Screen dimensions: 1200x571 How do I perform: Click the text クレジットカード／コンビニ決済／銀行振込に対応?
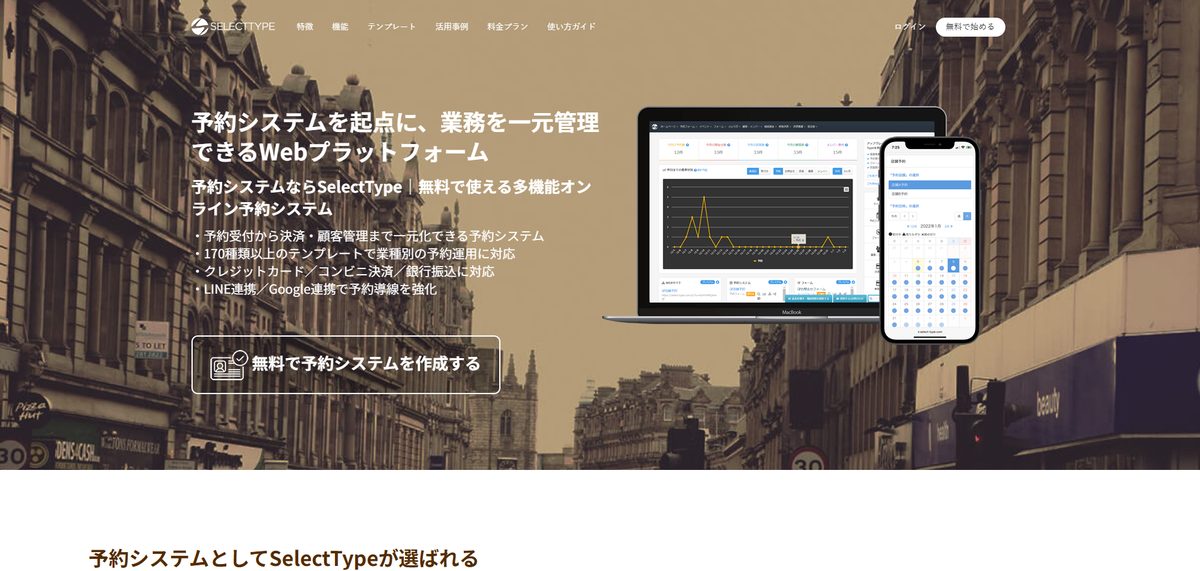343,271
